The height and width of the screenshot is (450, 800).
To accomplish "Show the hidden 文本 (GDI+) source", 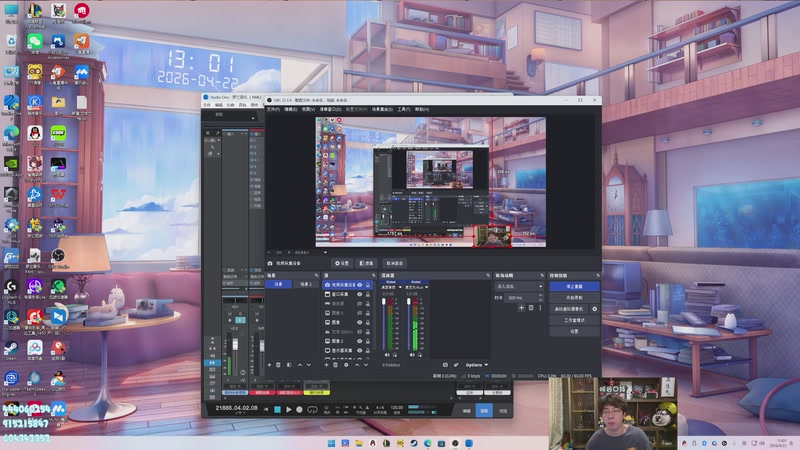I will click(360, 332).
